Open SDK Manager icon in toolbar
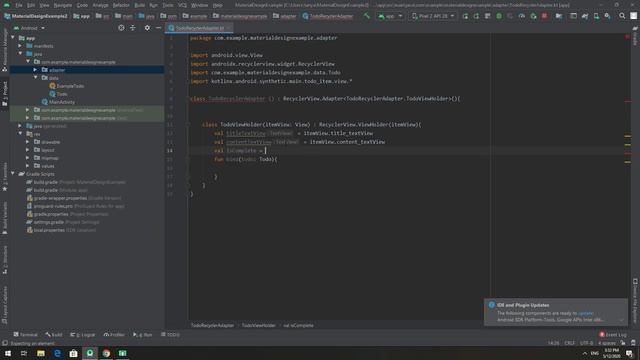Viewport: 640px width, 360px height. point(608,16)
